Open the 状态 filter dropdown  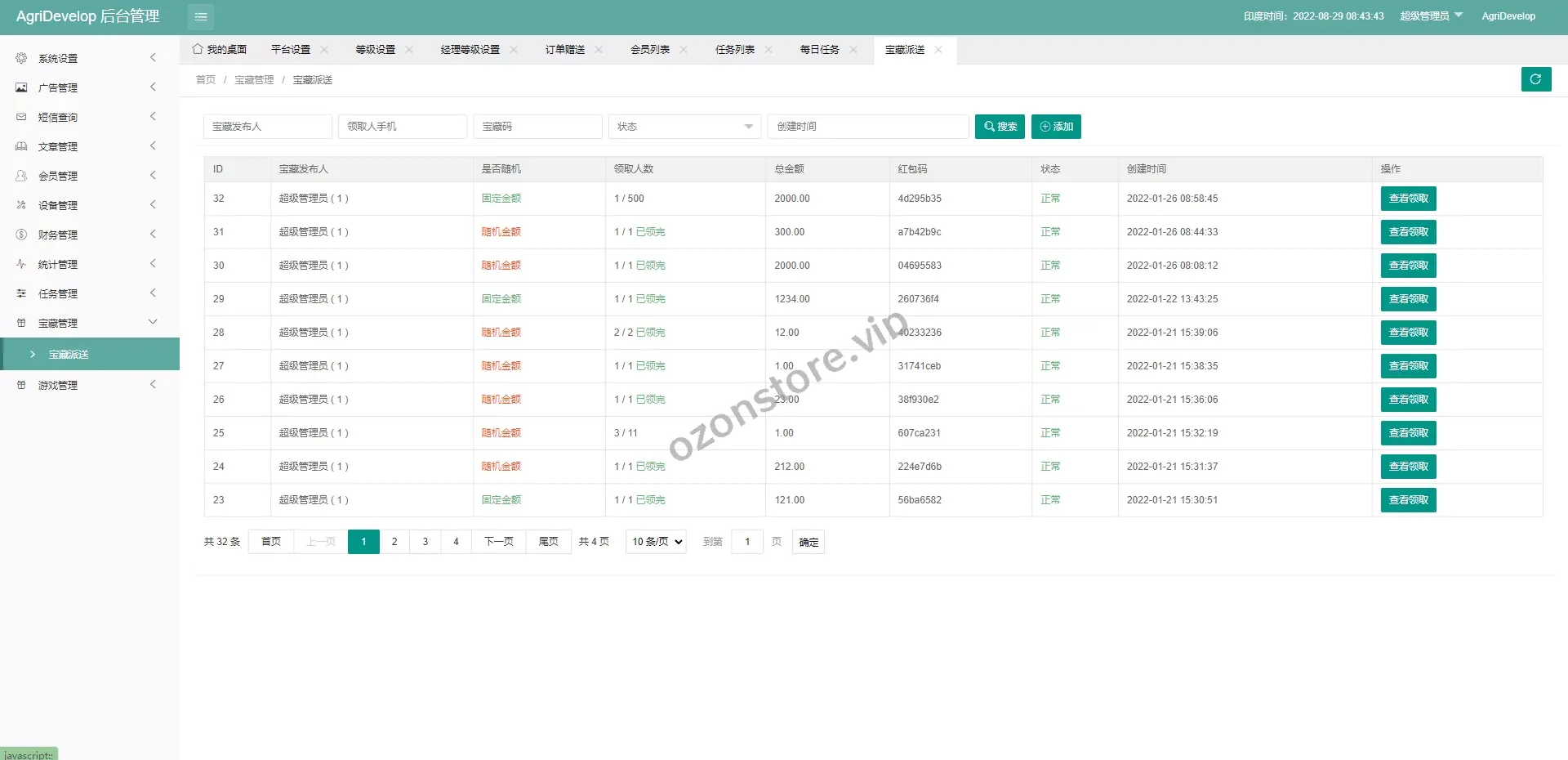(x=684, y=127)
